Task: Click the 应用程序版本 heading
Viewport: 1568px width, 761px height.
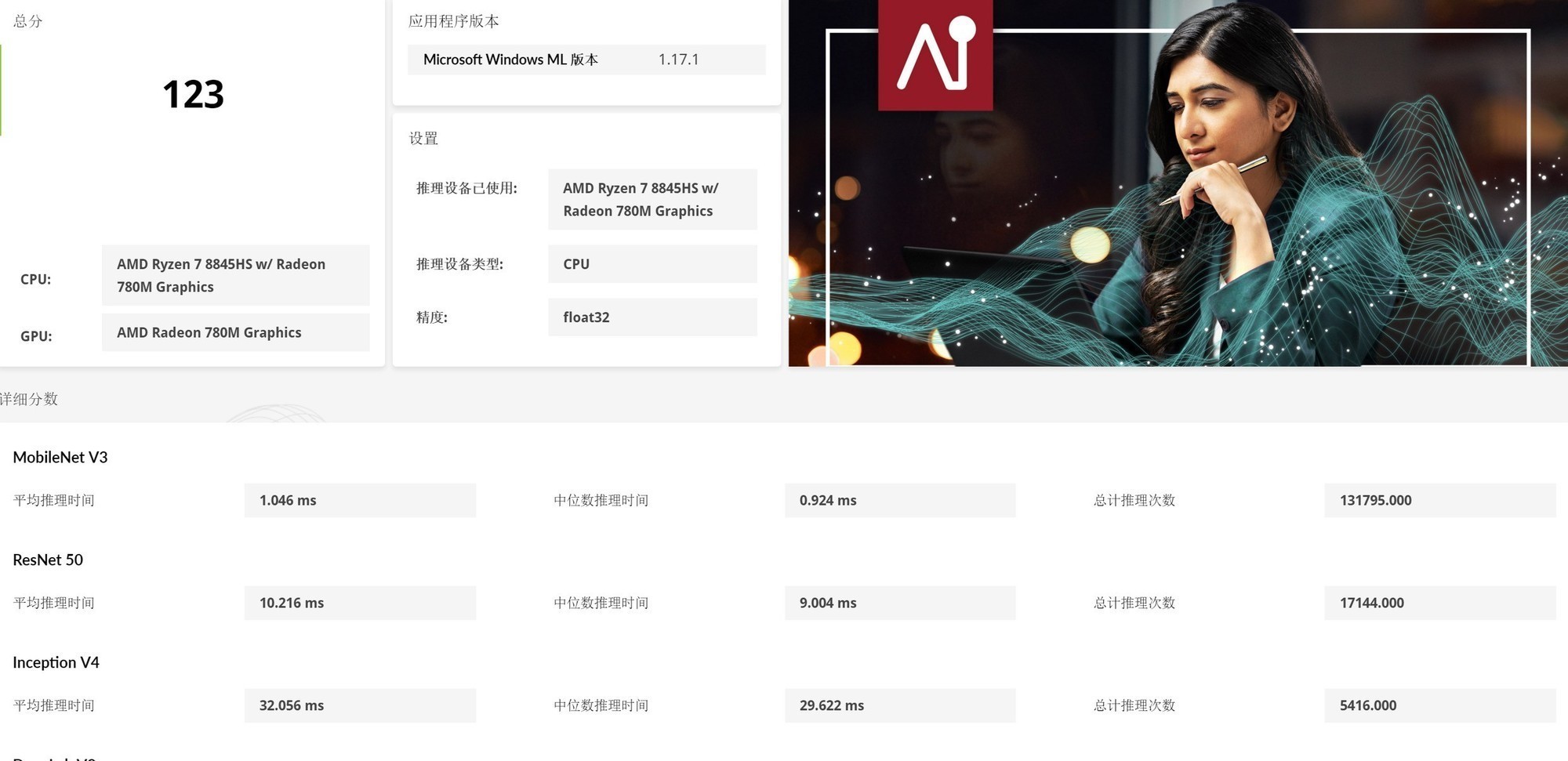Action: pyautogui.click(x=453, y=21)
